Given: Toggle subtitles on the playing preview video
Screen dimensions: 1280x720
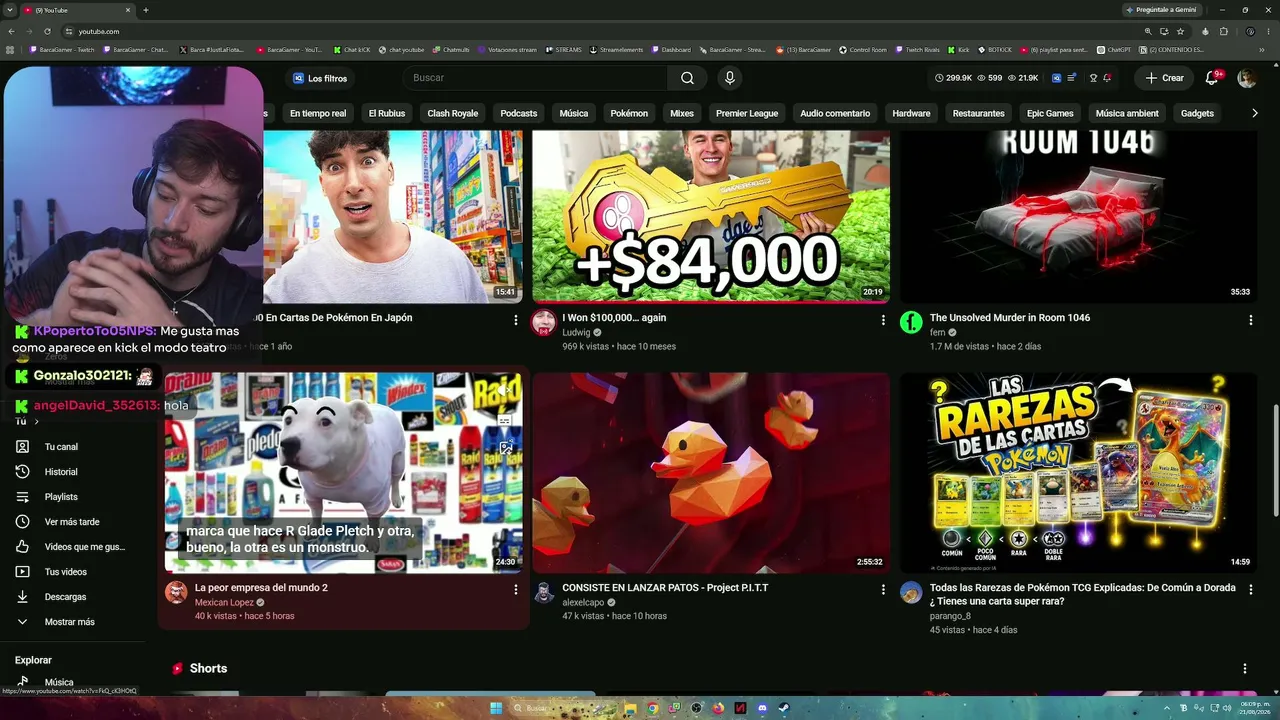Looking at the screenshot, I should 505,421.
